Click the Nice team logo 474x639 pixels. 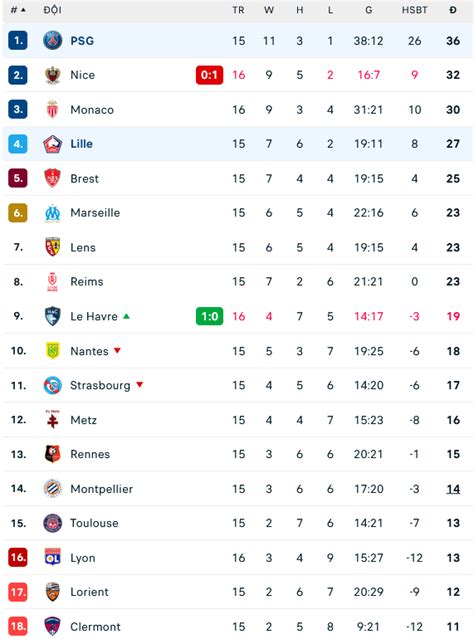[x=53, y=75]
